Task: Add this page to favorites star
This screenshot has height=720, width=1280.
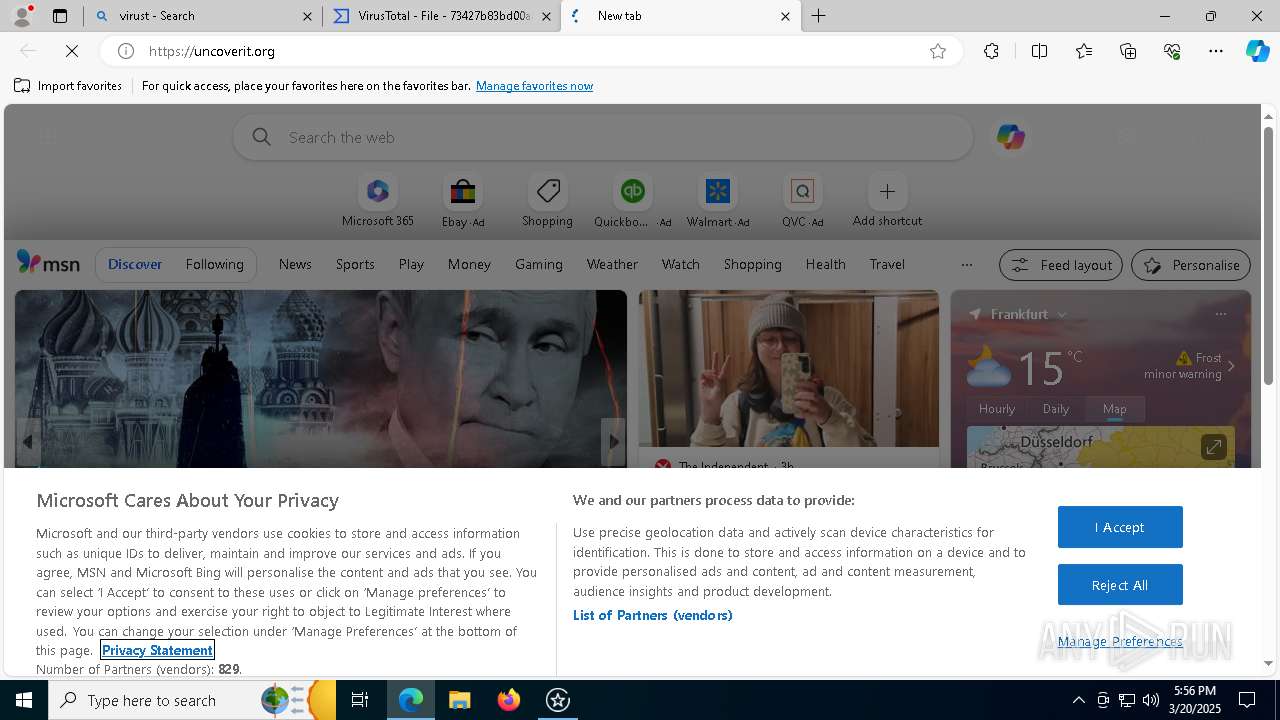Action: click(x=938, y=51)
